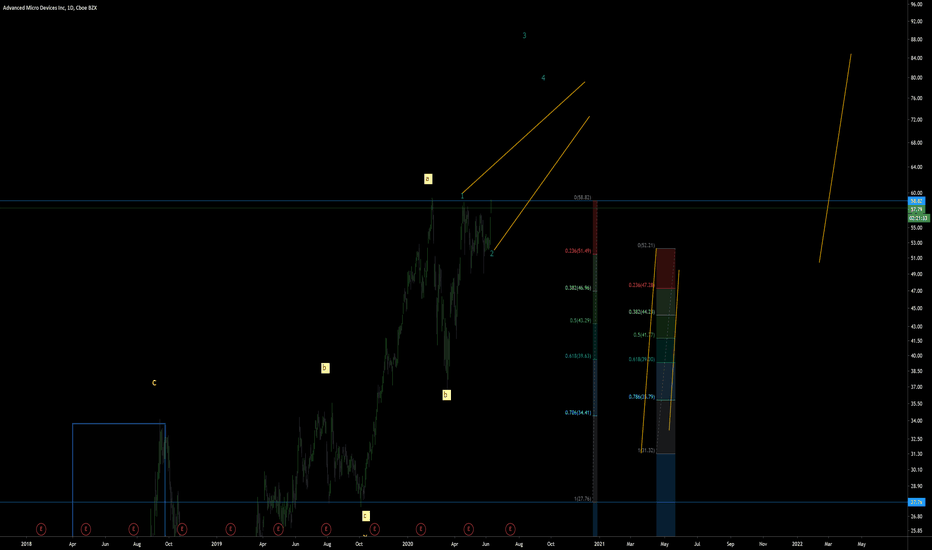The width and height of the screenshot is (932, 550).
Task: Click the 57.79 current price label
Action: [x=917, y=209]
